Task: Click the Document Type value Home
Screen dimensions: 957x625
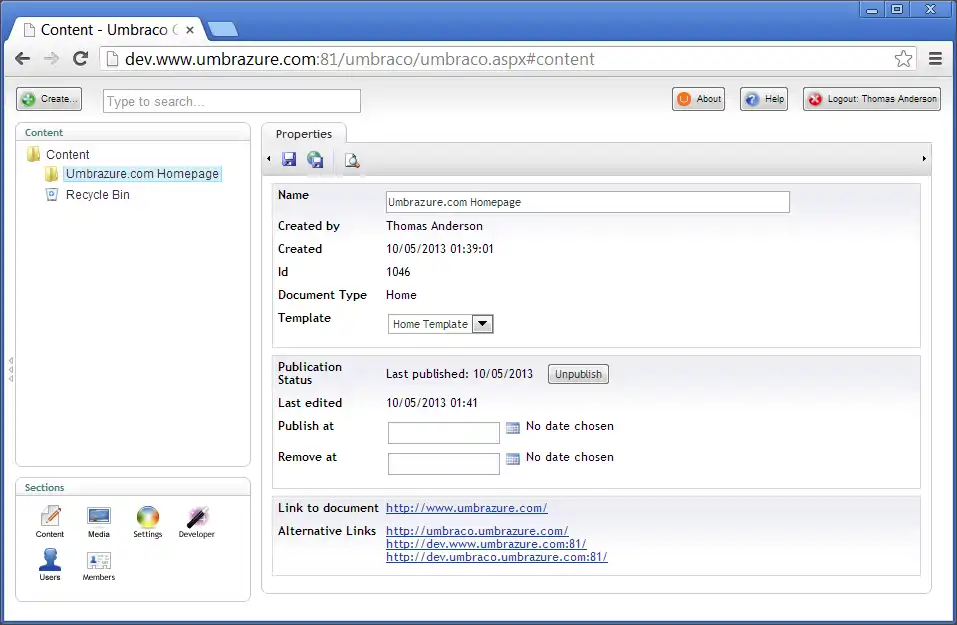Action: pos(402,295)
